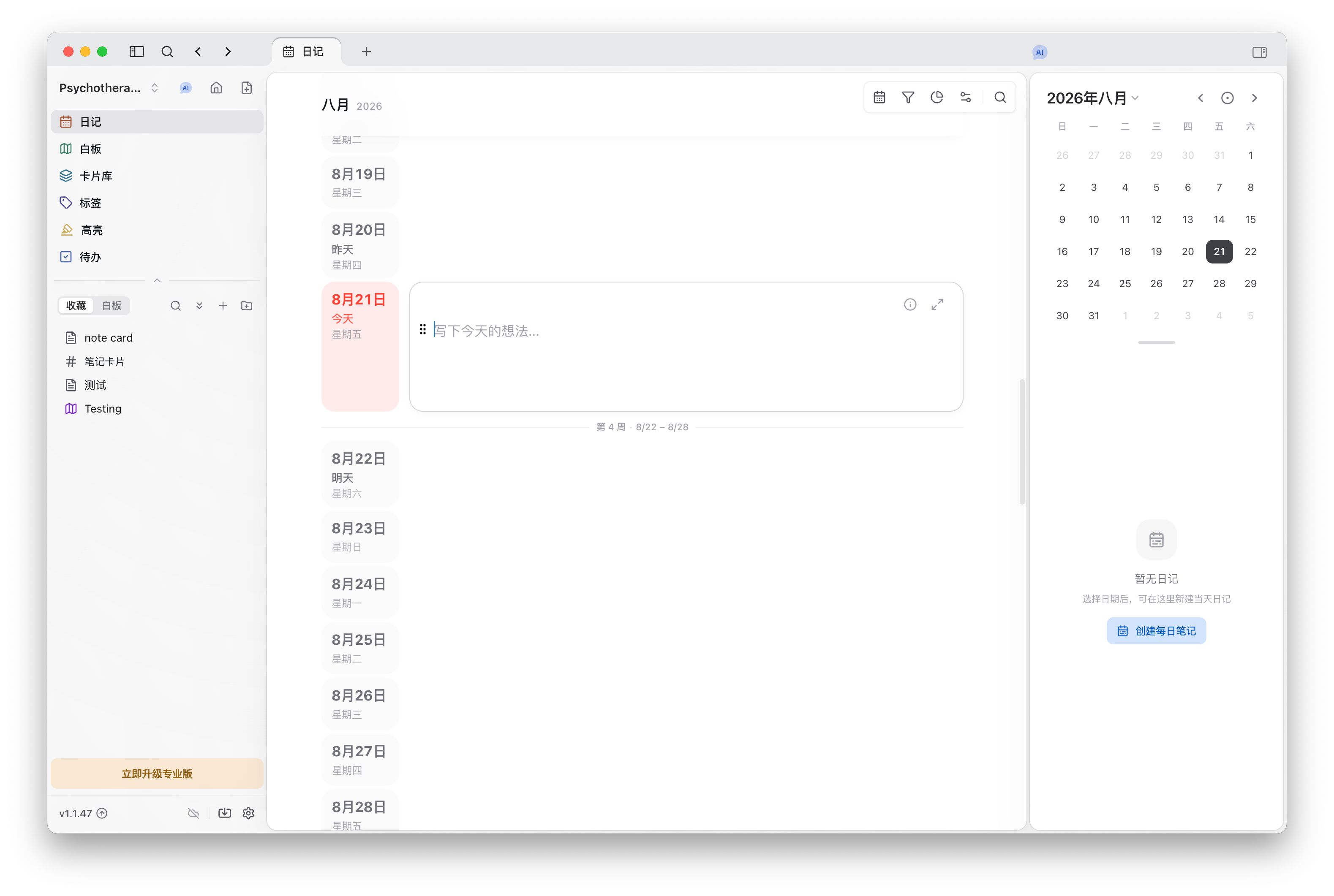Screen dimensions: 1334x896
Task: Open 待办 in the sidebar
Action: pyautogui.click(x=157, y=257)
